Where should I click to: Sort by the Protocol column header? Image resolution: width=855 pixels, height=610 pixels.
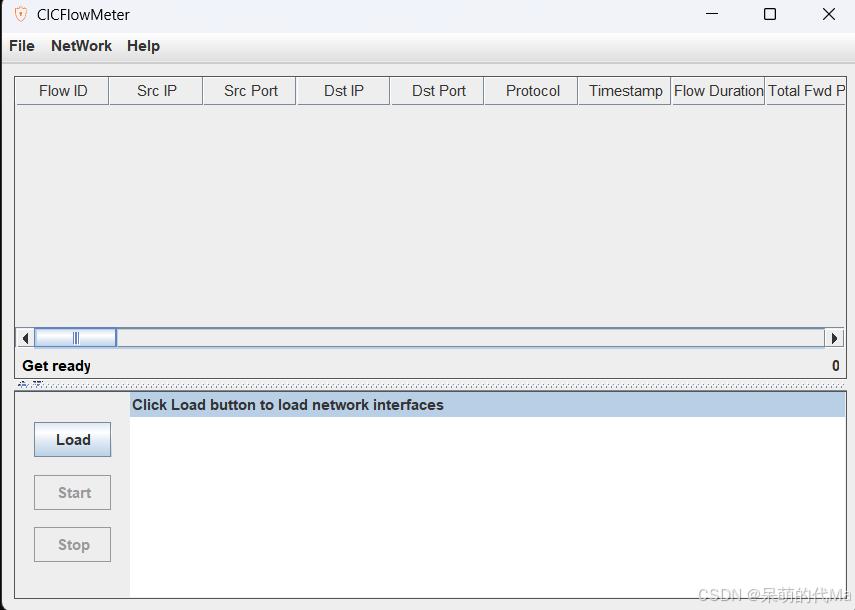[x=532, y=90]
